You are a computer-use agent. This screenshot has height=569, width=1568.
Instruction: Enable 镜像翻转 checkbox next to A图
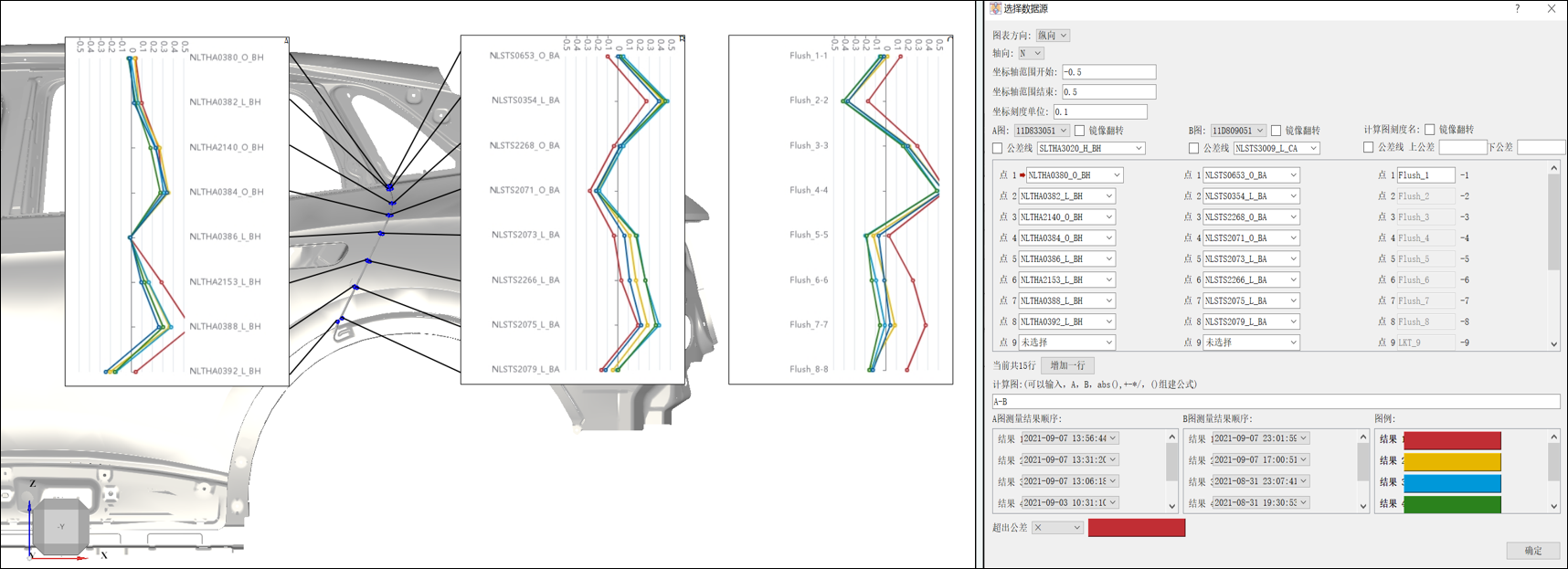coord(1080,131)
